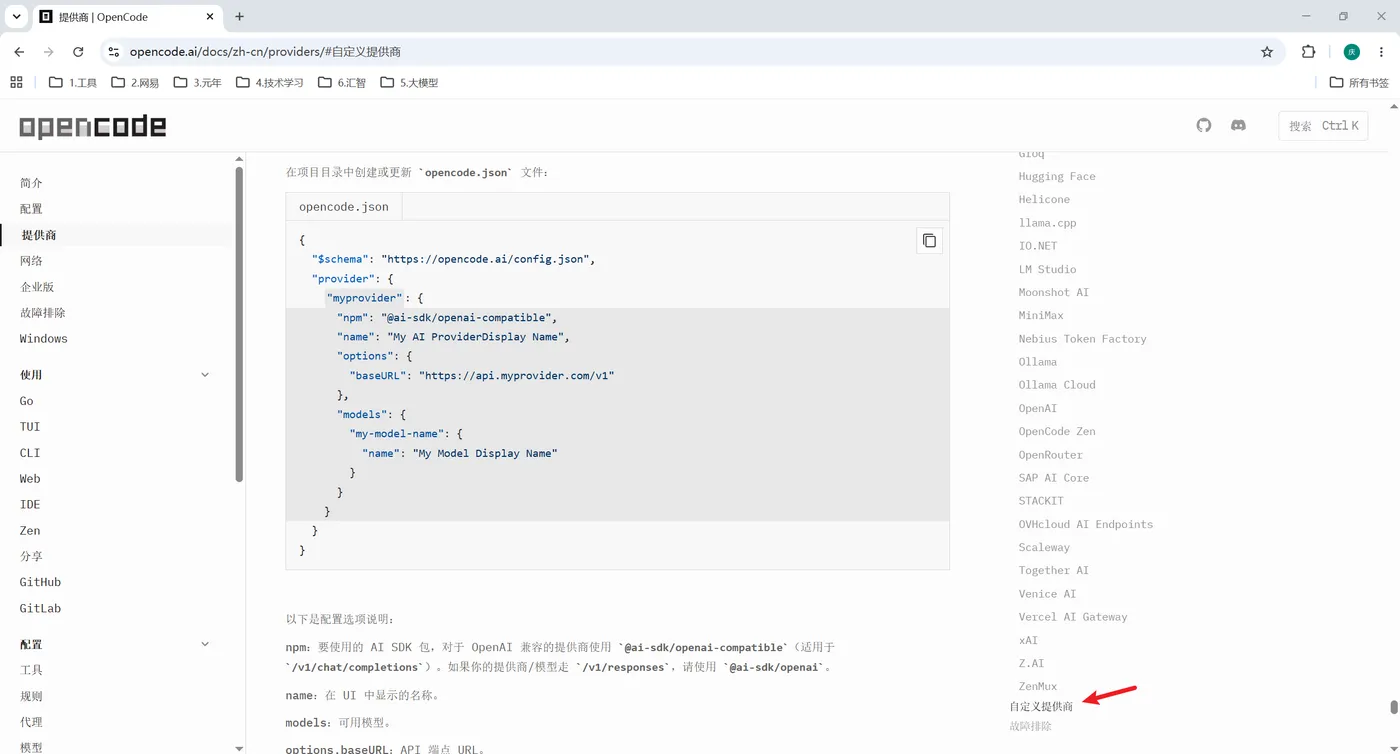The height and width of the screenshot is (754, 1400).
Task: Collapse the 配置 sidebar section chevron
Action: (x=205, y=644)
